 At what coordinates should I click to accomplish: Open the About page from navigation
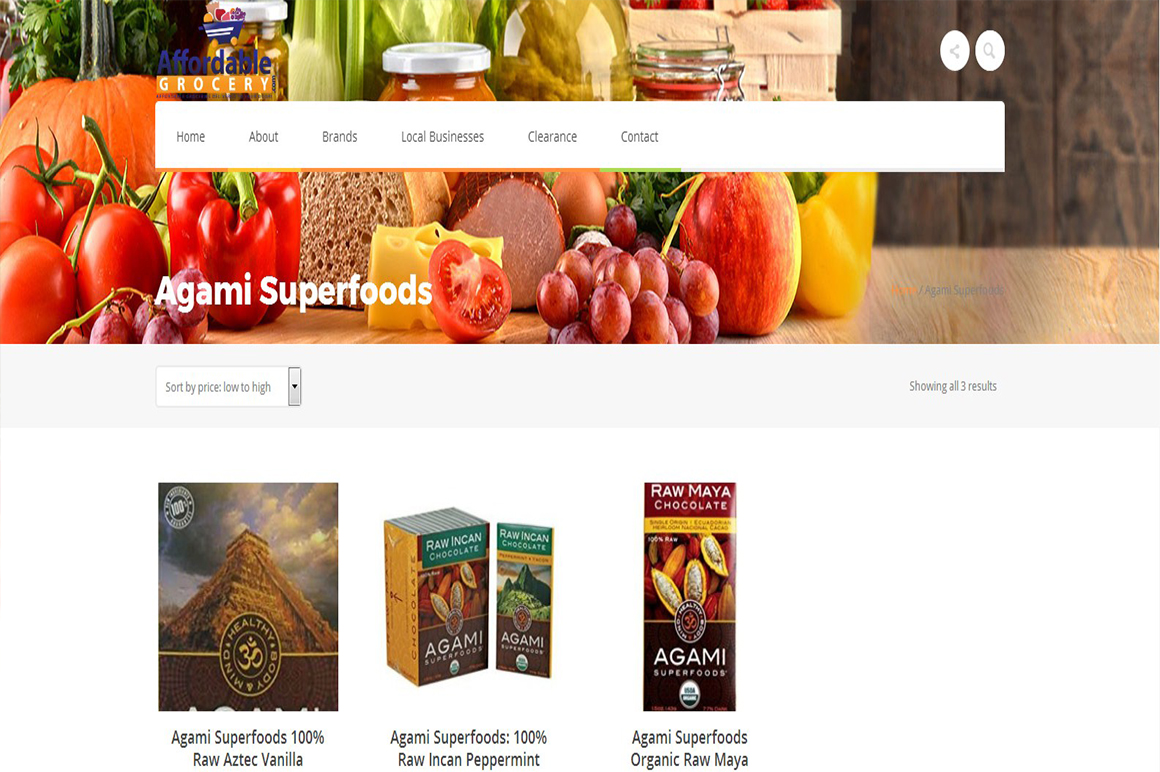click(263, 137)
